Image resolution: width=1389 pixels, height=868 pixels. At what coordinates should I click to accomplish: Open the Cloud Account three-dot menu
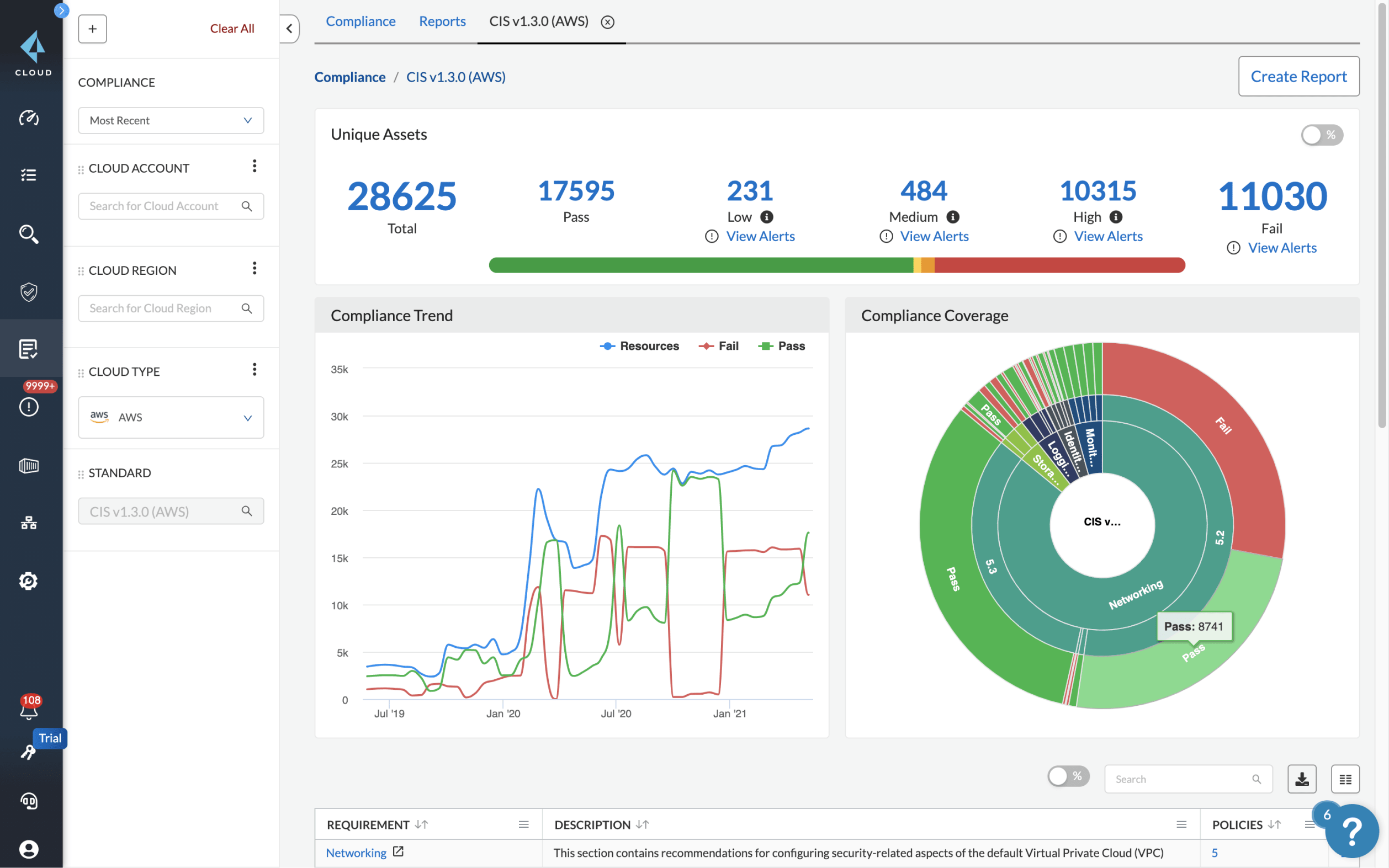tap(255, 166)
